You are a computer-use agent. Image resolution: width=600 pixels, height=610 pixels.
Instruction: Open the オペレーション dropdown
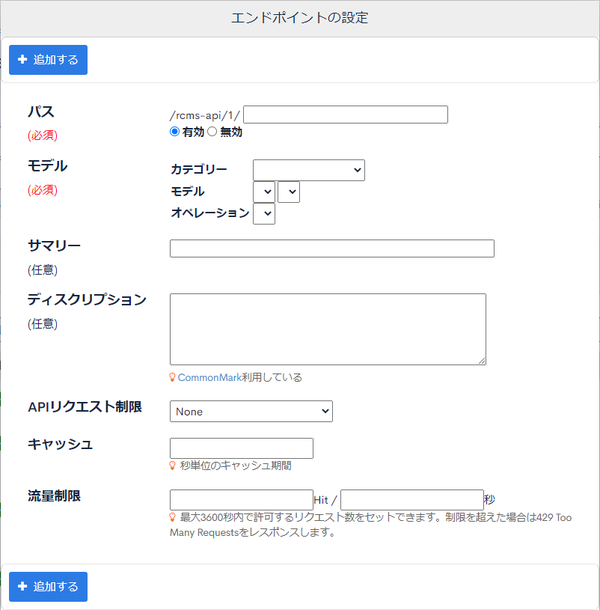pos(264,214)
